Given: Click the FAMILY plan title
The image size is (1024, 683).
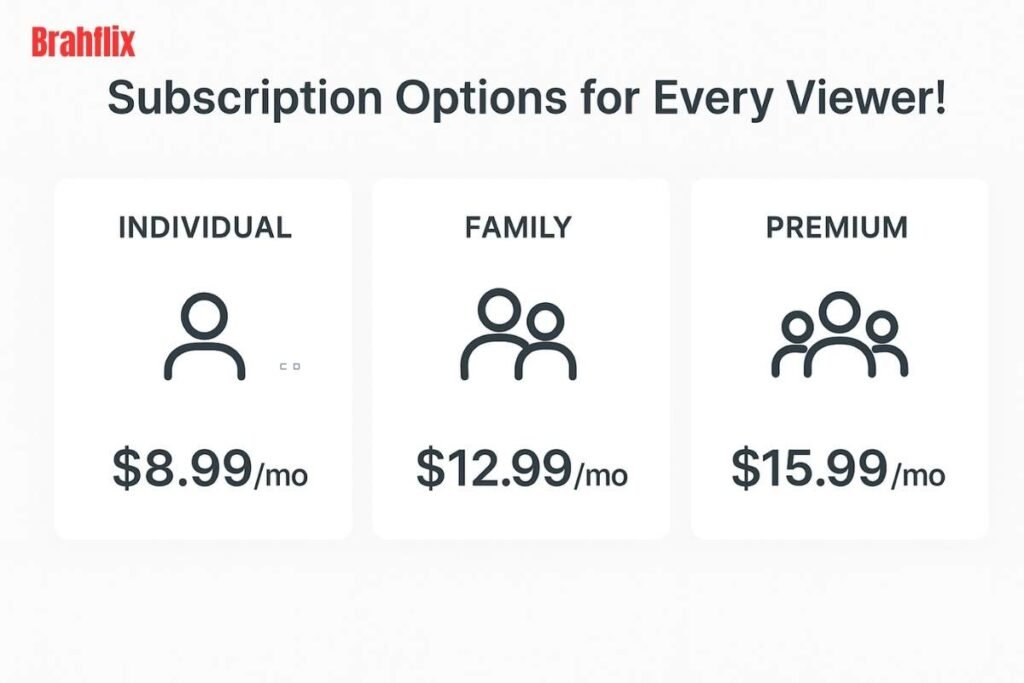Looking at the screenshot, I should click(518, 228).
